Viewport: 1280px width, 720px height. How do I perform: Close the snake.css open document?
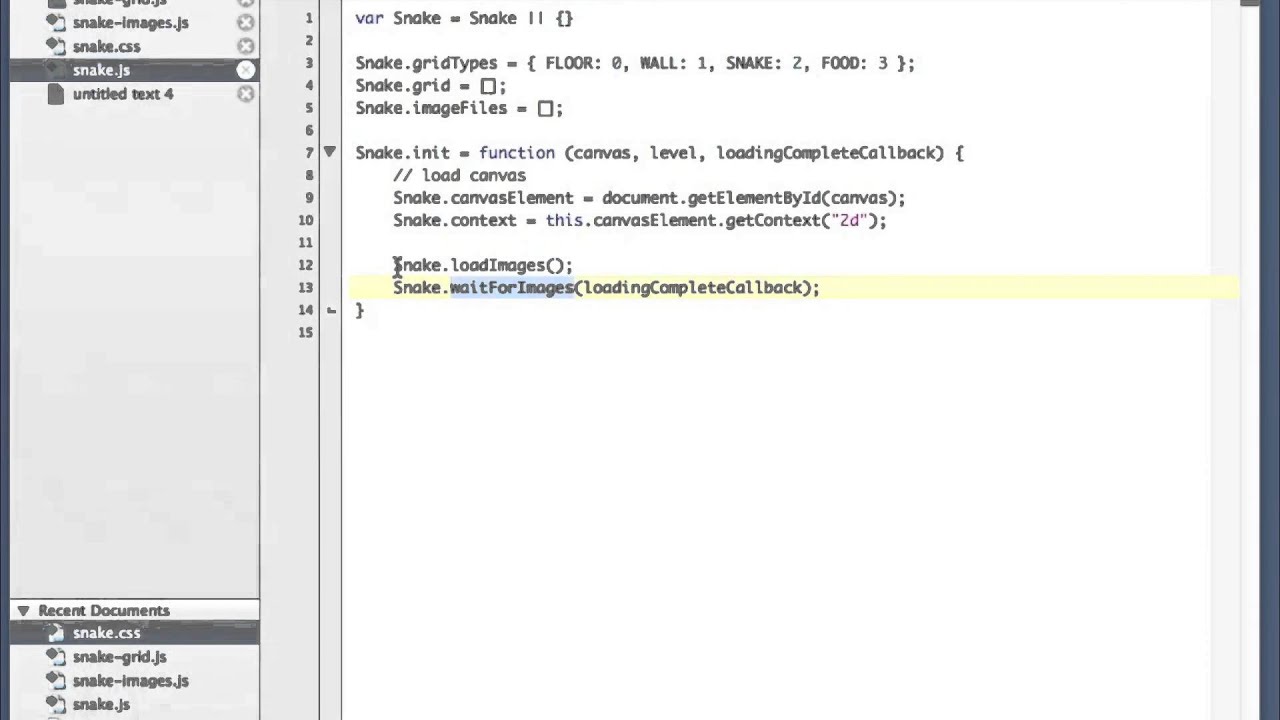[x=246, y=46]
